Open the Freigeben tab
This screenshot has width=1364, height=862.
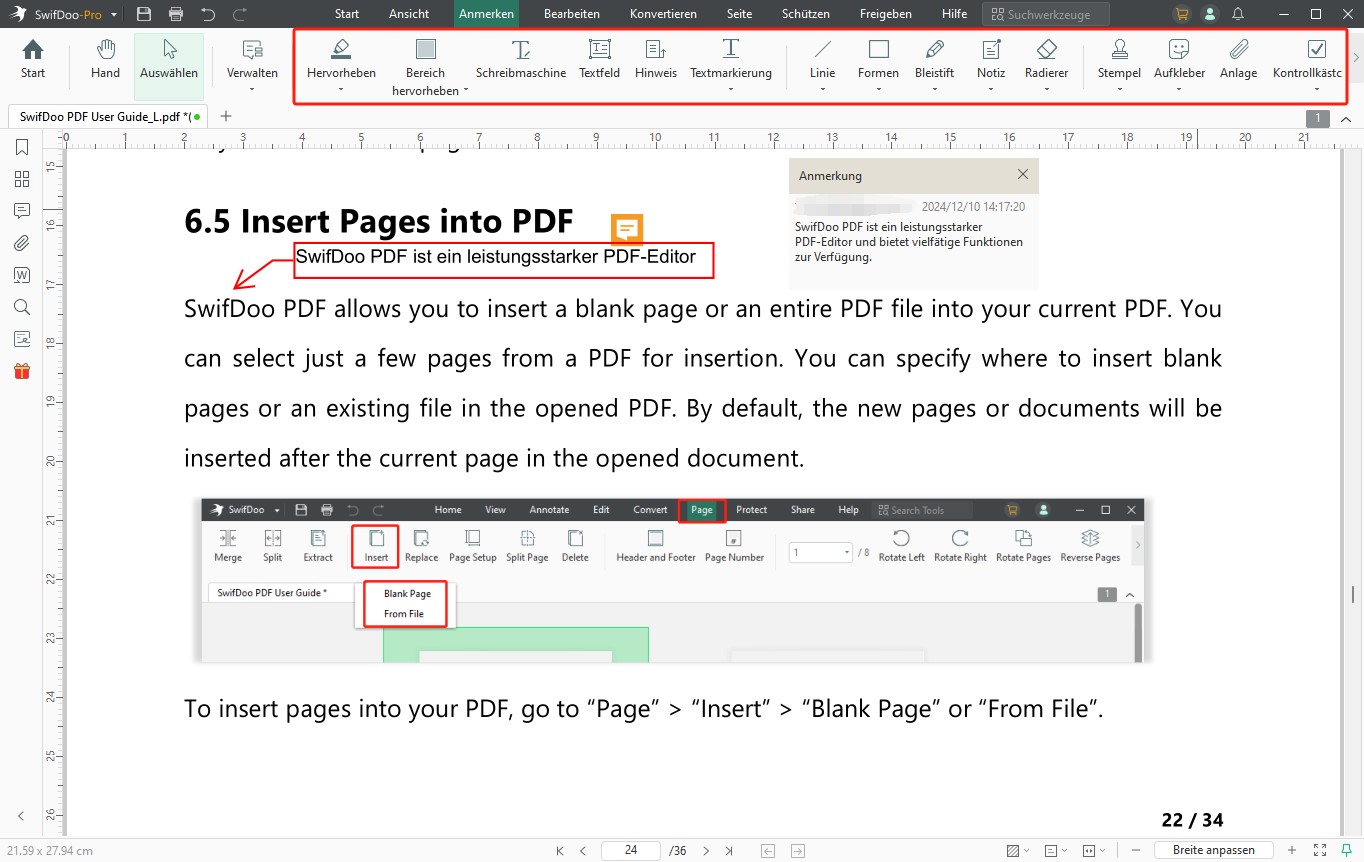(886, 14)
